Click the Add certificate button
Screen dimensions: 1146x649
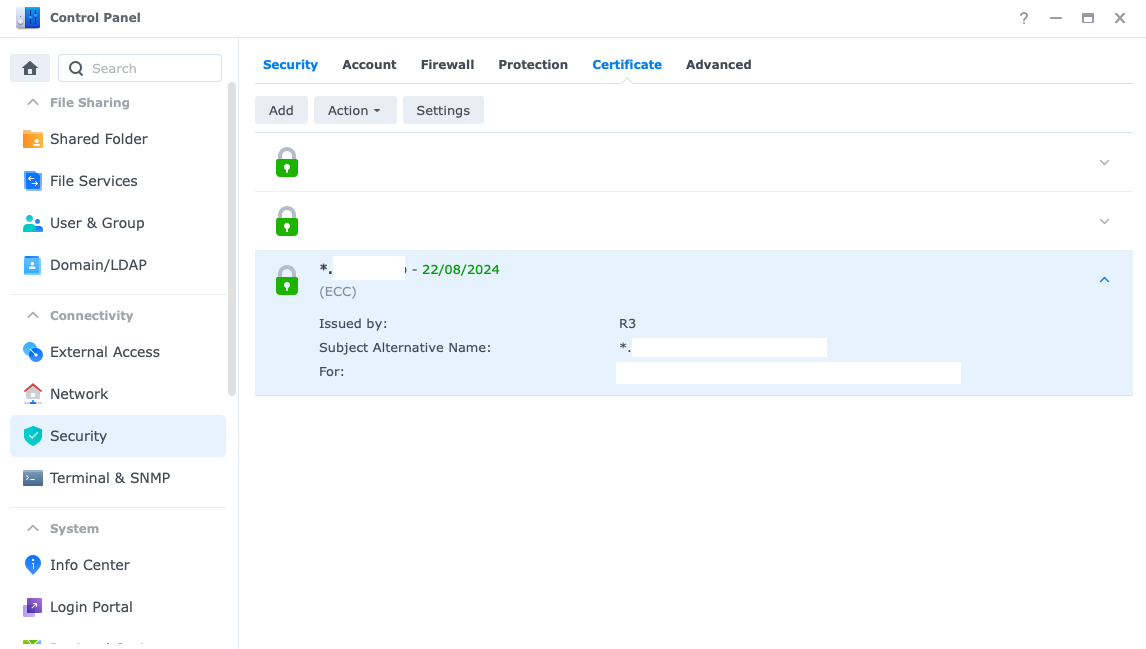[281, 110]
